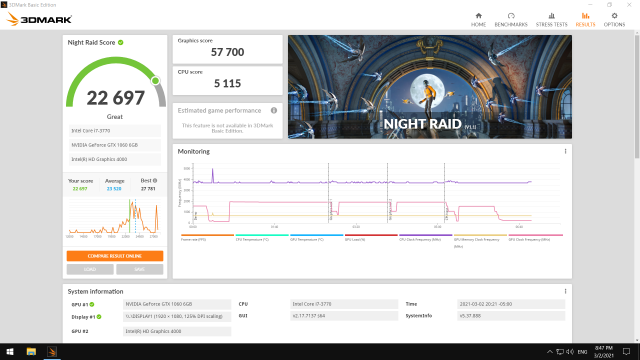Screen dimensions: 640x360
Task: Open Monitoring panel three-dot menu
Action: [565, 151]
